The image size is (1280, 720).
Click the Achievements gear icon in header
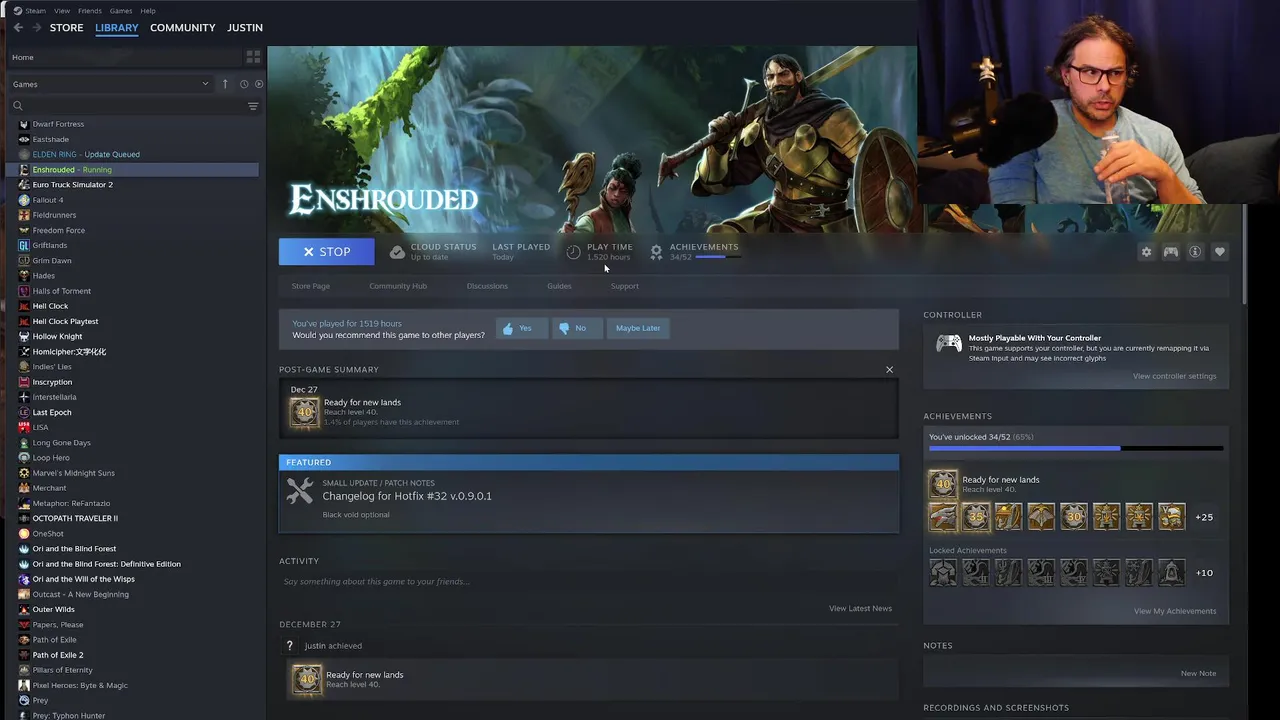(x=656, y=252)
